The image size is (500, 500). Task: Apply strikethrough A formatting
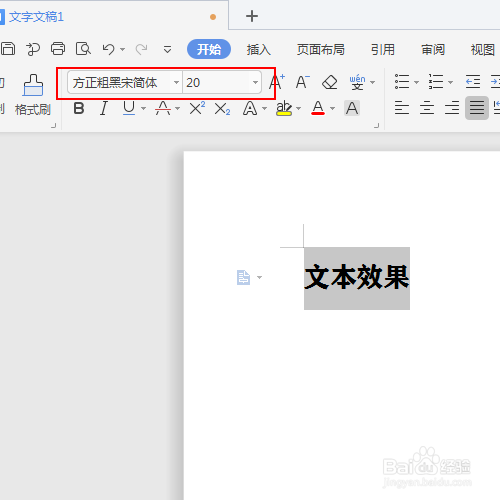pyautogui.click(x=163, y=108)
